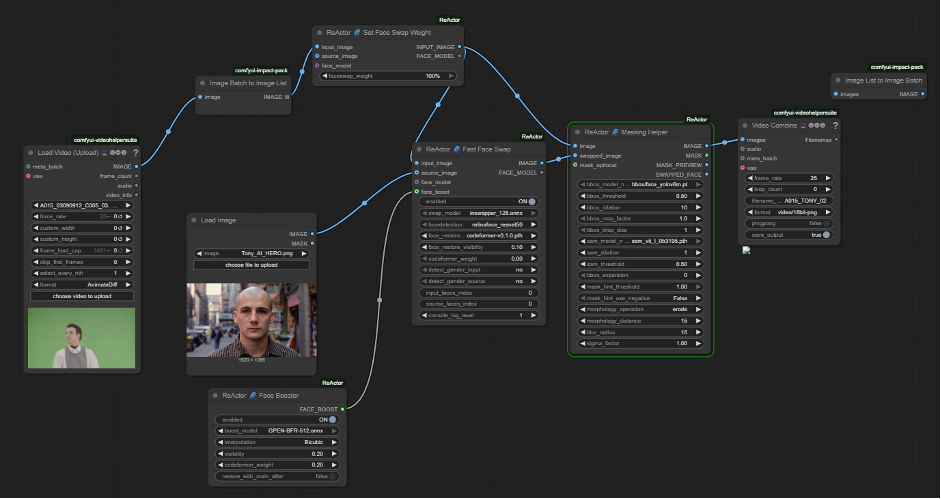Screen dimensions: 941x499
Task: Collapse the ReActor Masking Helper node dot
Action: 578,132
